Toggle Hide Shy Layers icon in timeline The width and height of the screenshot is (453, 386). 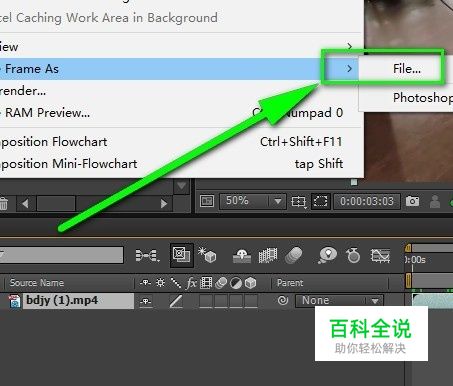(242, 256)
